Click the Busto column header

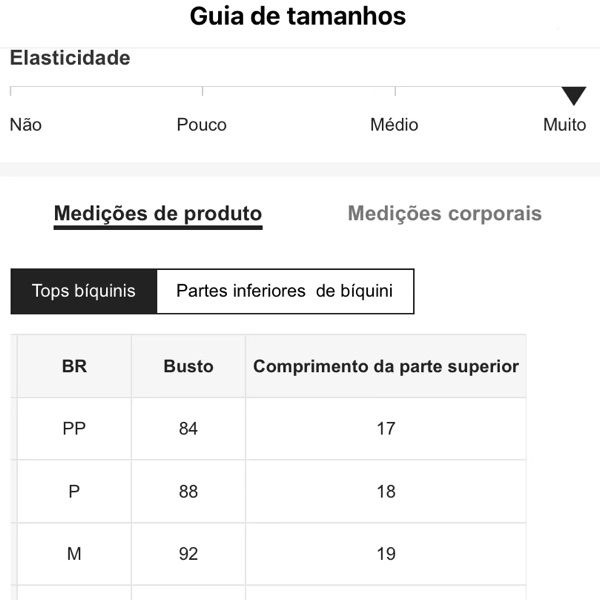point(188,366)
